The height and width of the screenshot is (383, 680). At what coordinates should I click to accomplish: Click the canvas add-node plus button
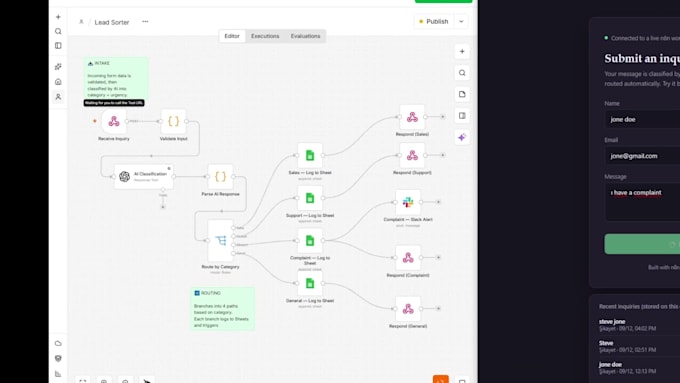(462, 52)
